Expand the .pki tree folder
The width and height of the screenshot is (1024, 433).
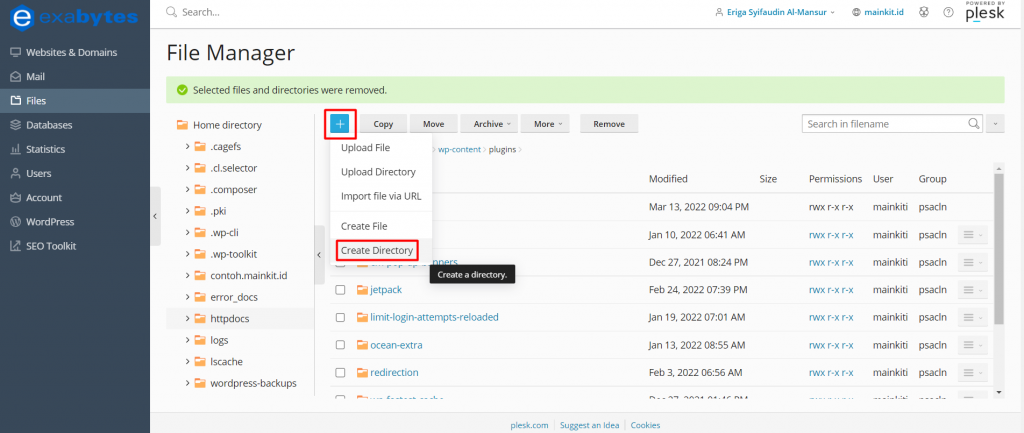(187, 211)
